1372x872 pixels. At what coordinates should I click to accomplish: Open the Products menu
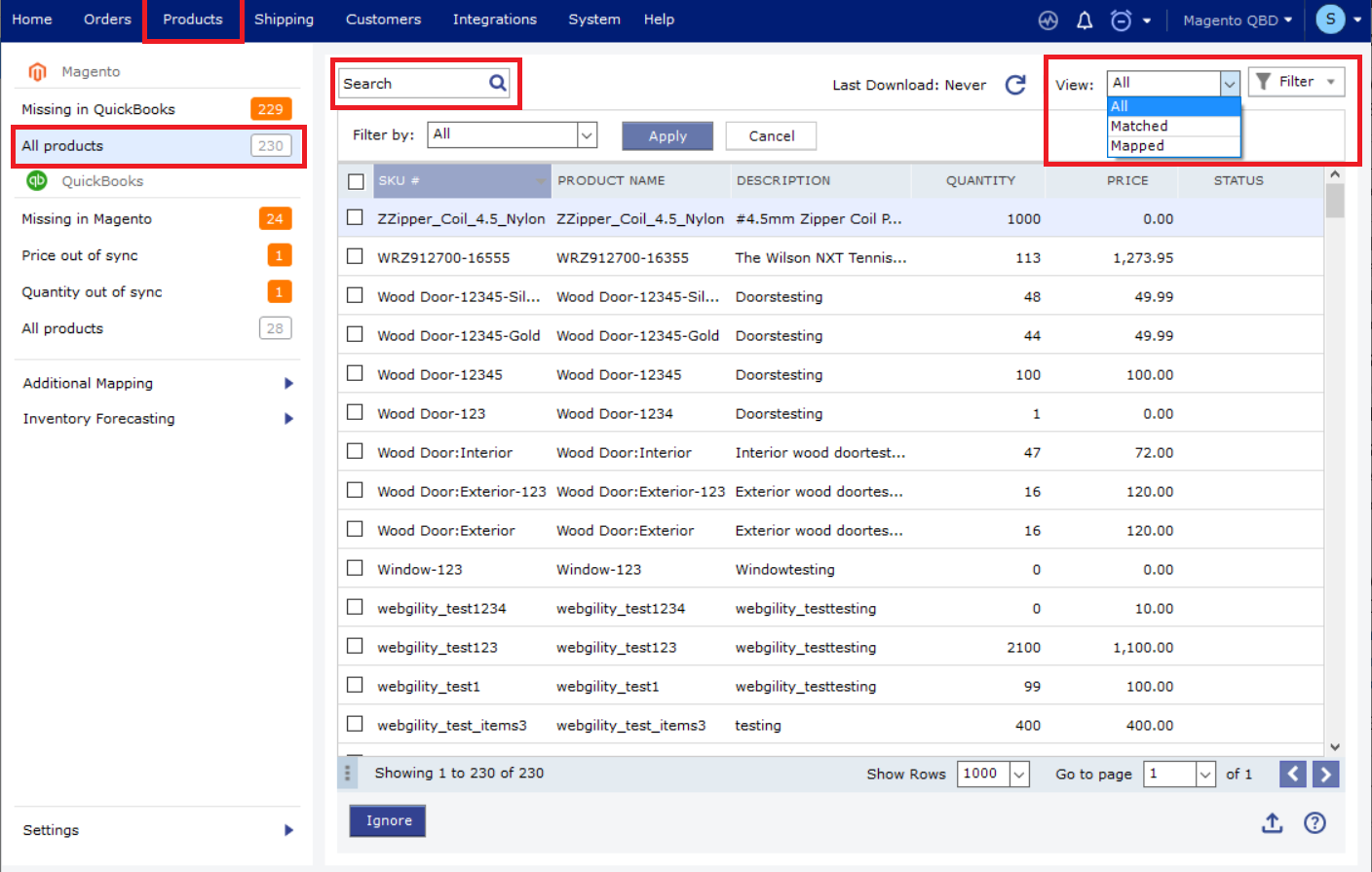[x=193, y=19]
